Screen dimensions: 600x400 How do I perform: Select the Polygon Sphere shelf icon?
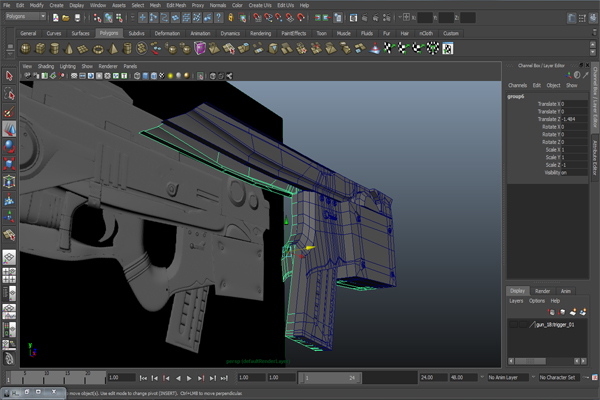pyautogui.click(x=26, y=49)
